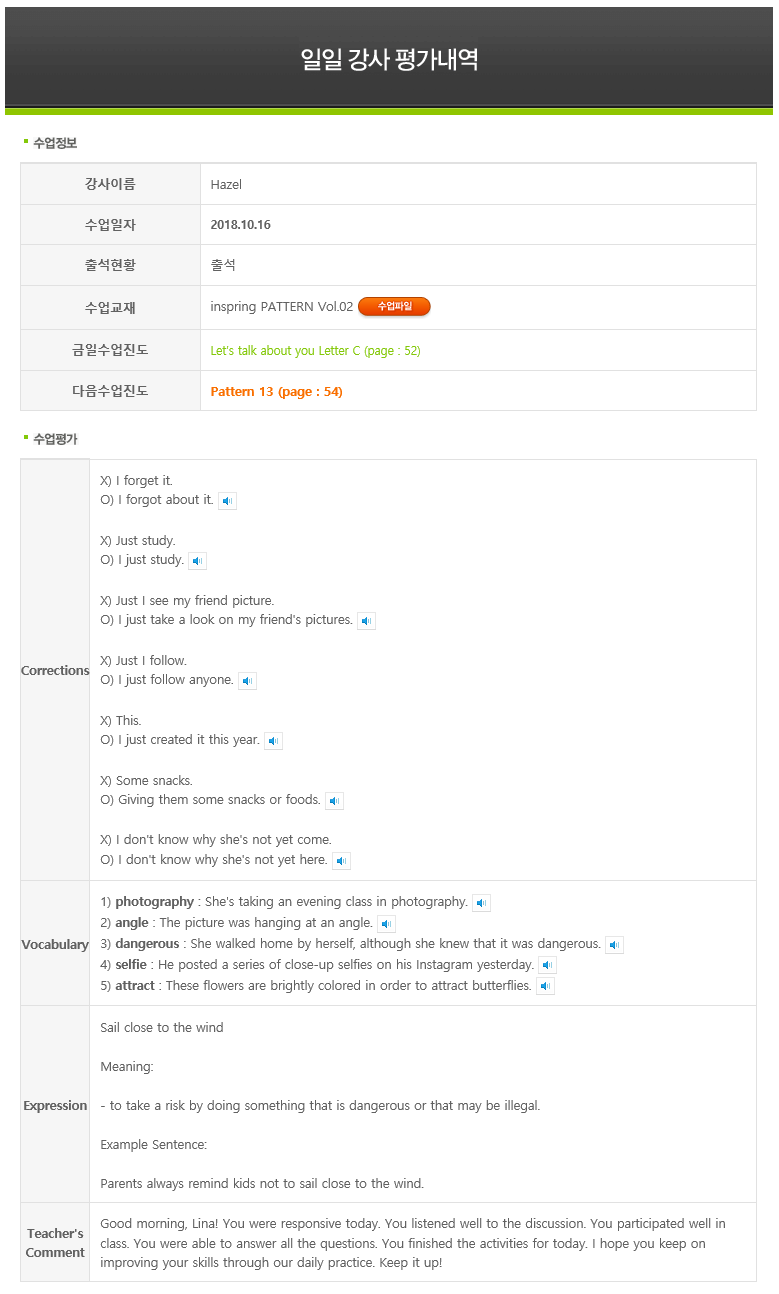
Task: Open Pattern 13 (page : 54) link
Action: tap(277, 392)
